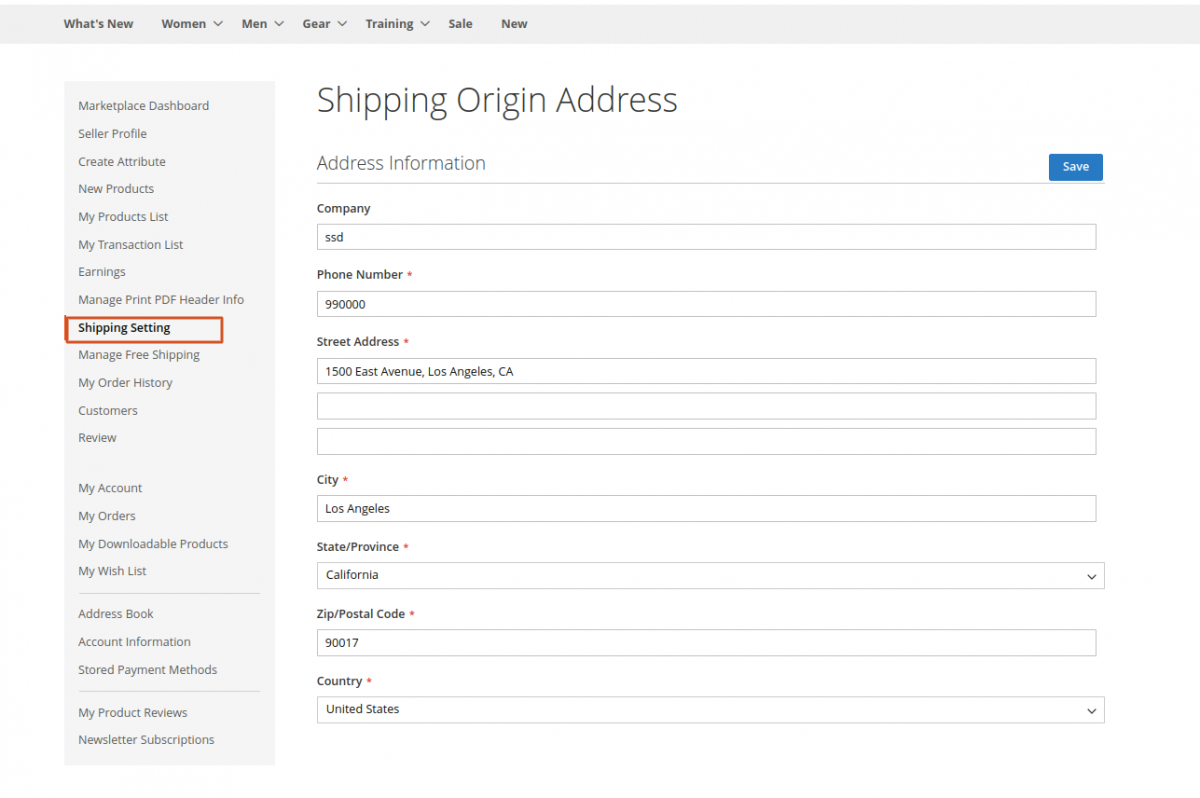Open My Transaction List
1200x798 pixels.
point(130,244)
